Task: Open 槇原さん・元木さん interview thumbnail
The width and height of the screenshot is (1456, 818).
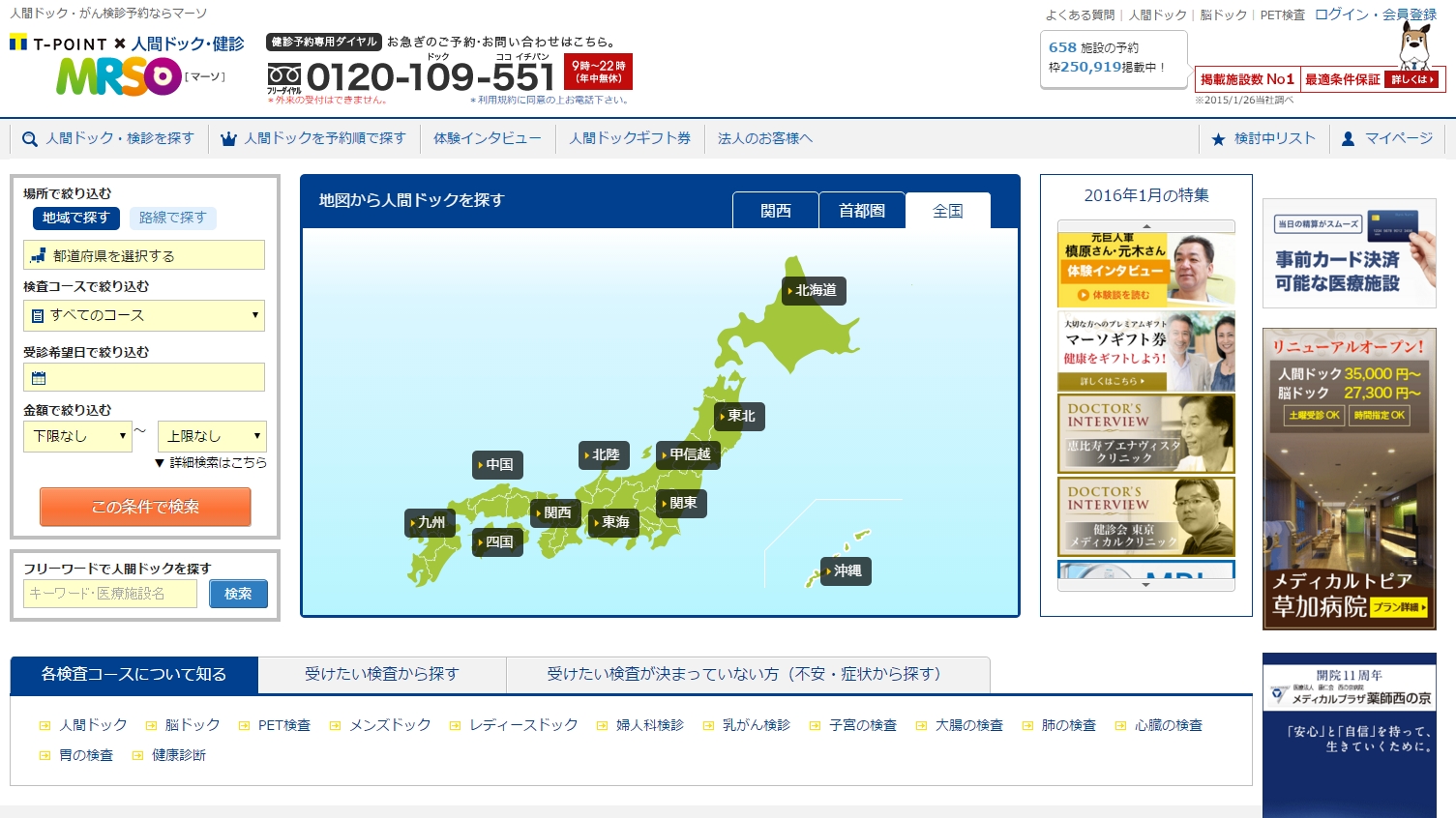Action: [1146, 269]
